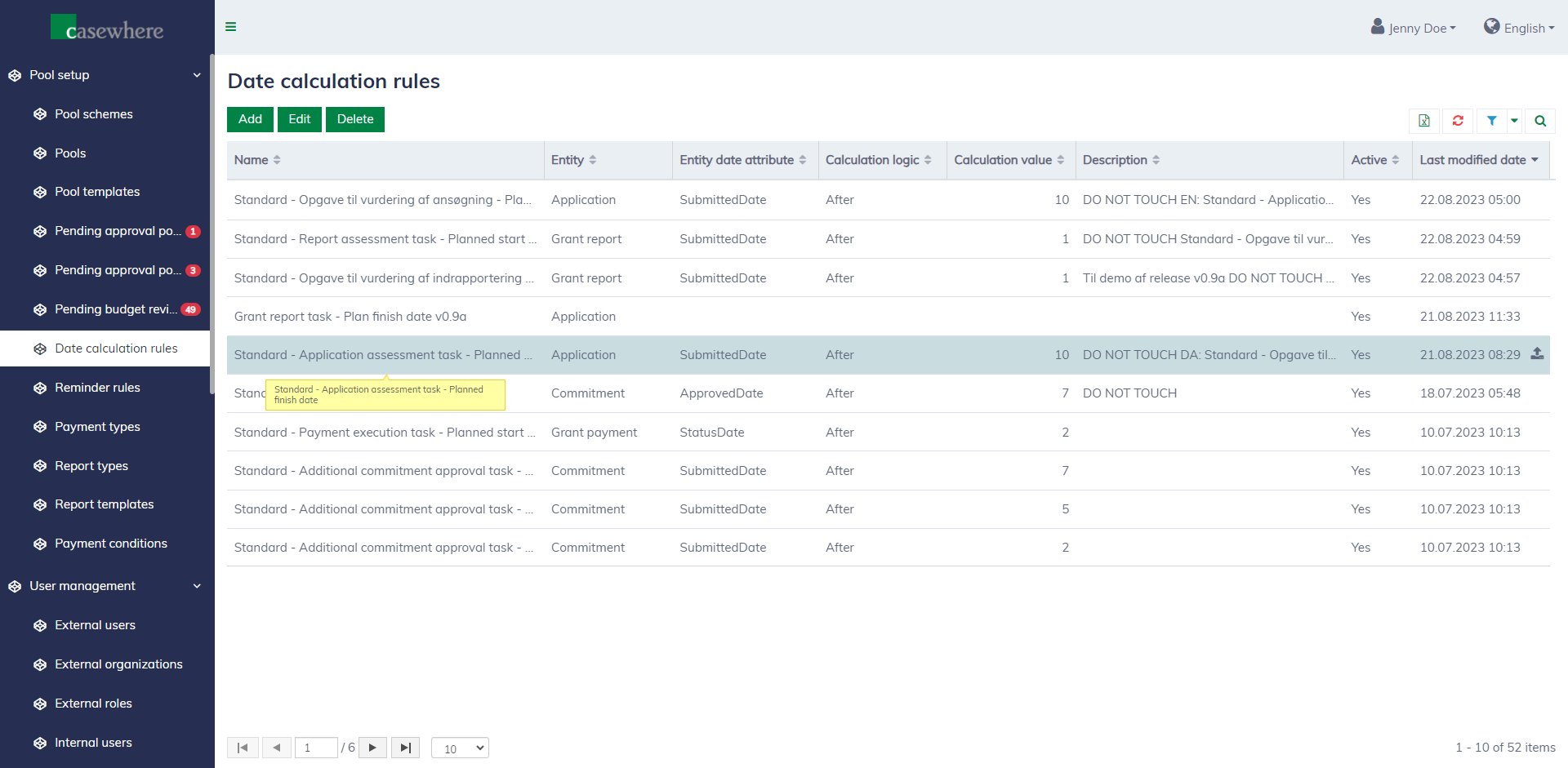Export the table to Excel
The height and width of the screenshot is (768, 1568).
pos(1424,121)
